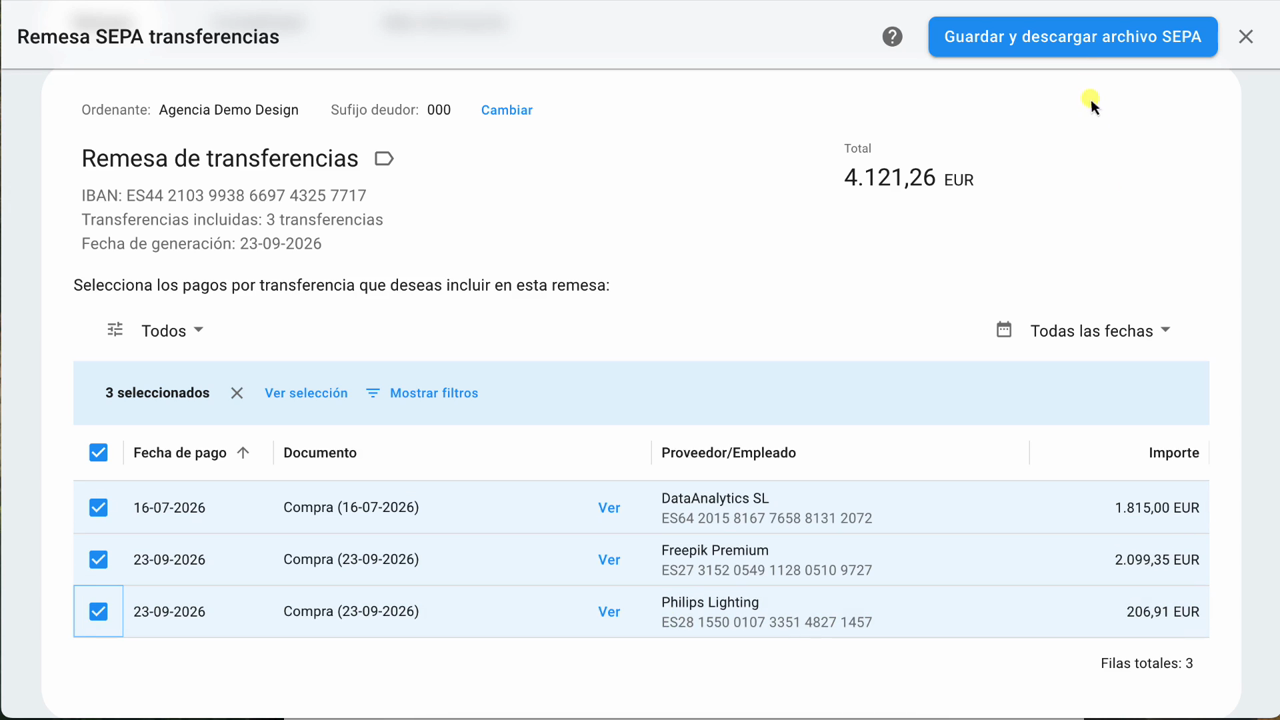Viewport: 1280px width, 720px height.
Task: Click the Proveedor/Empleado column header
Action: 729,453
